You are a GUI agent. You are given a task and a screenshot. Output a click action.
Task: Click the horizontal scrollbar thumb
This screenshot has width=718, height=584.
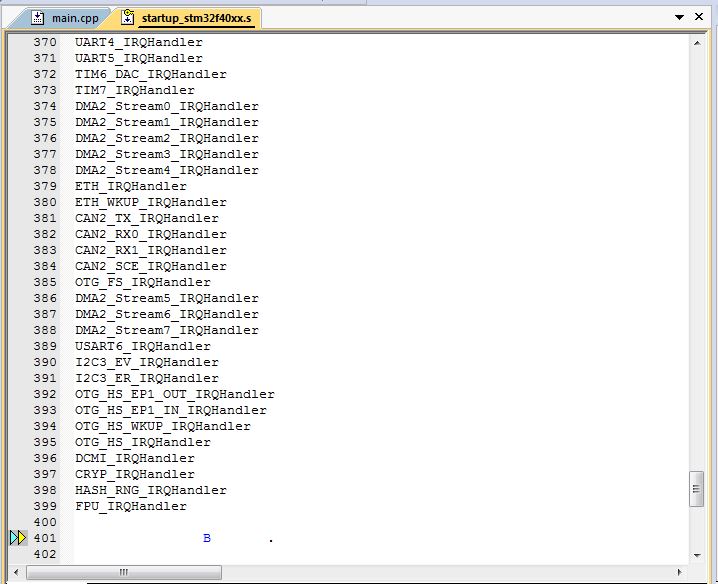point(124,572)
